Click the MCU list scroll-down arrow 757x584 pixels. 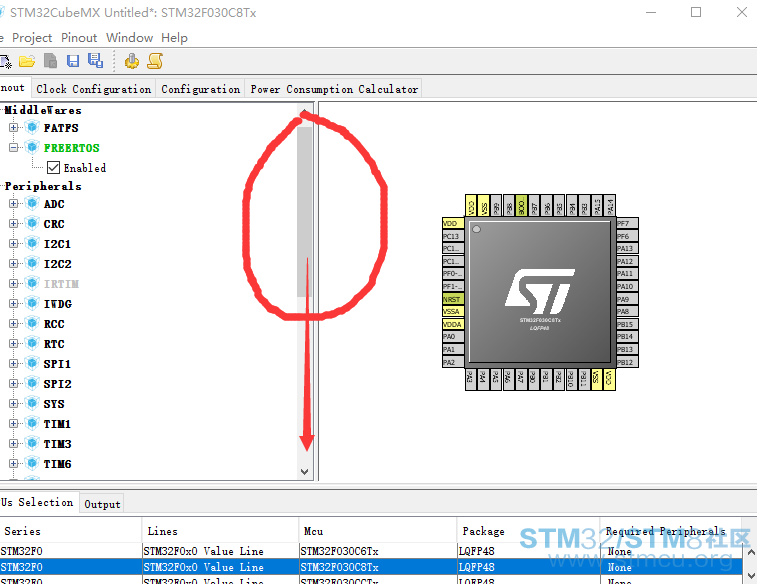pyautogui.click(x=750, y=575)
